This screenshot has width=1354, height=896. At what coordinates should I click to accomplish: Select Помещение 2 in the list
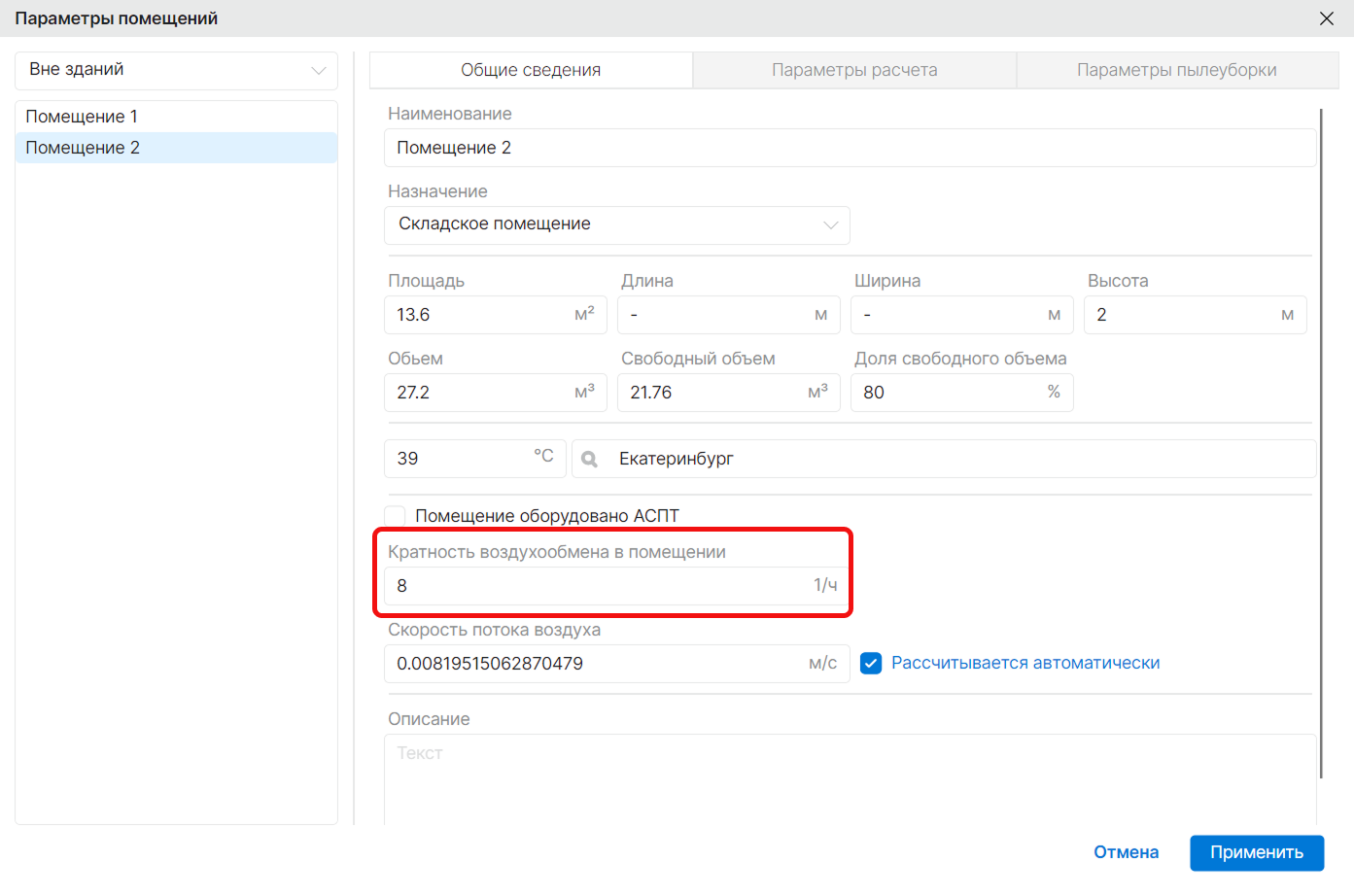[x=176, y=148]
